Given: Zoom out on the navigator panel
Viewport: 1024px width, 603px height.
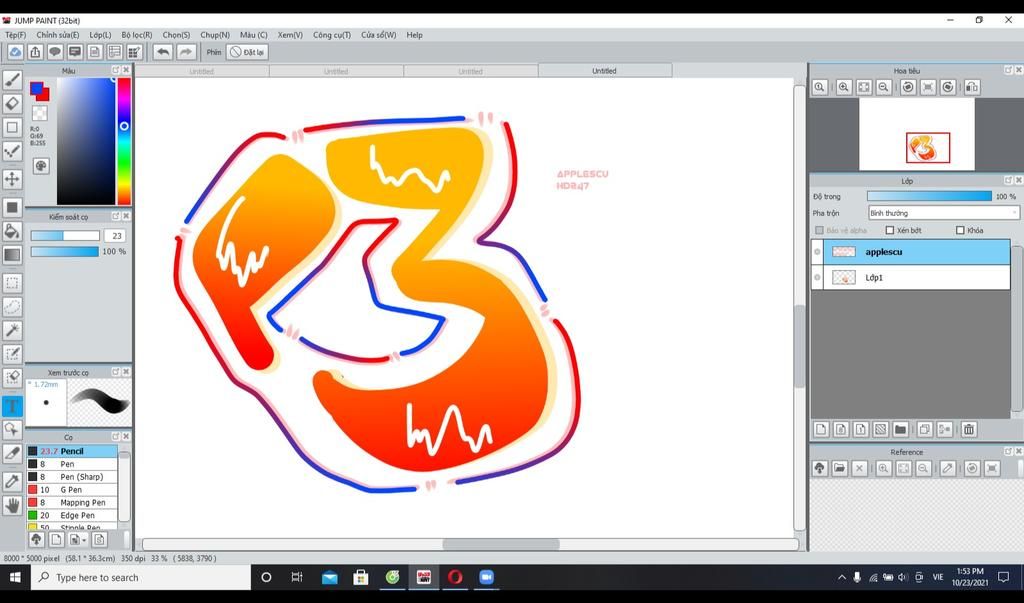Looking at the screenshot, I should [884, 87].
